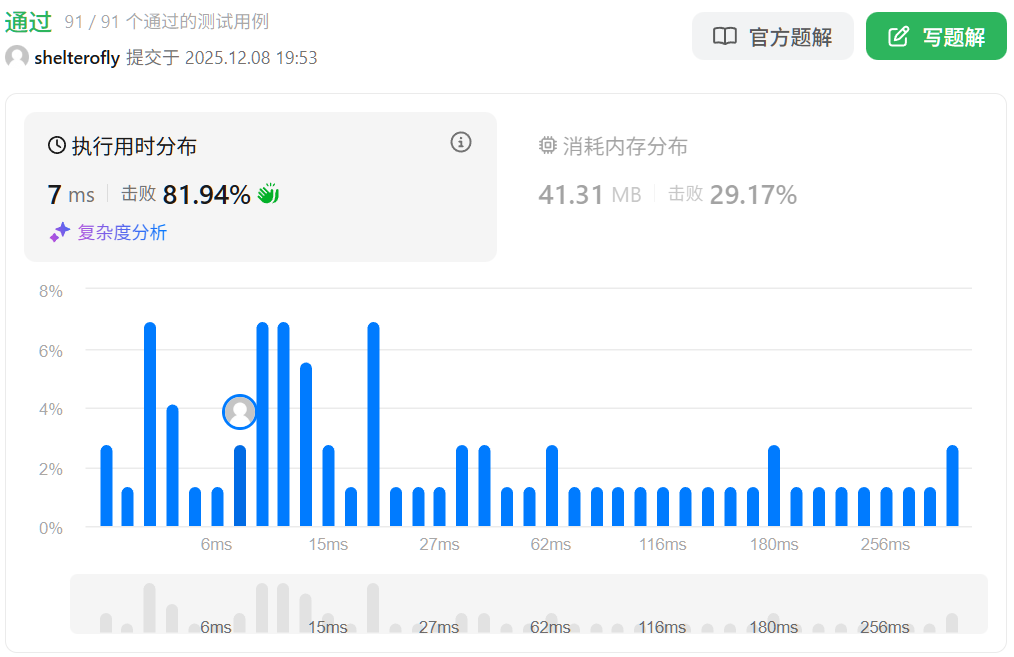This screenshot has height=657, width=1014.
Task: Click the user avatar marker on the chart
Action: (x=240, y=411)
